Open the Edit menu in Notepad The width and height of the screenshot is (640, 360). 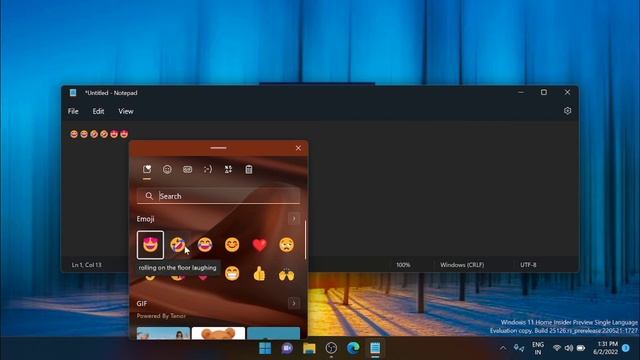98,111
